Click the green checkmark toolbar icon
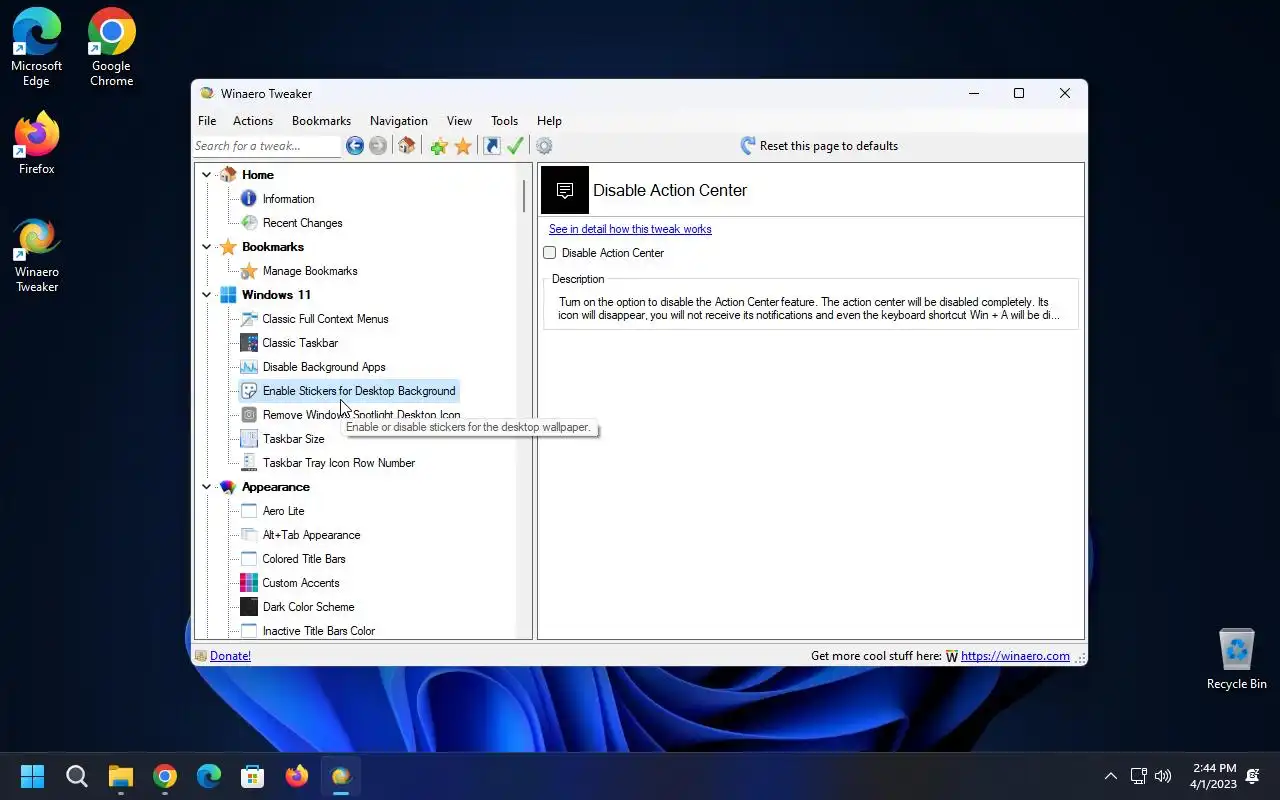The image size is (1280, 800). (x=516, y=146)
